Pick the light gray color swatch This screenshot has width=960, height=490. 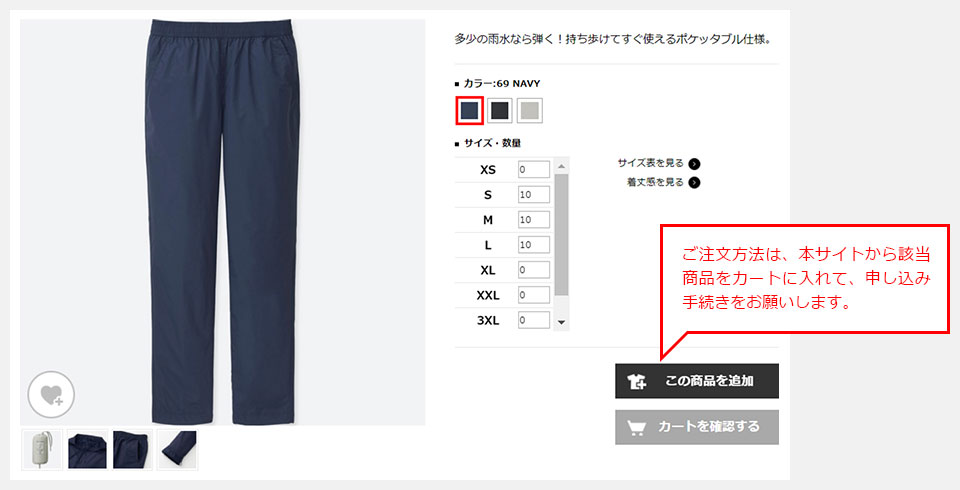530,111
